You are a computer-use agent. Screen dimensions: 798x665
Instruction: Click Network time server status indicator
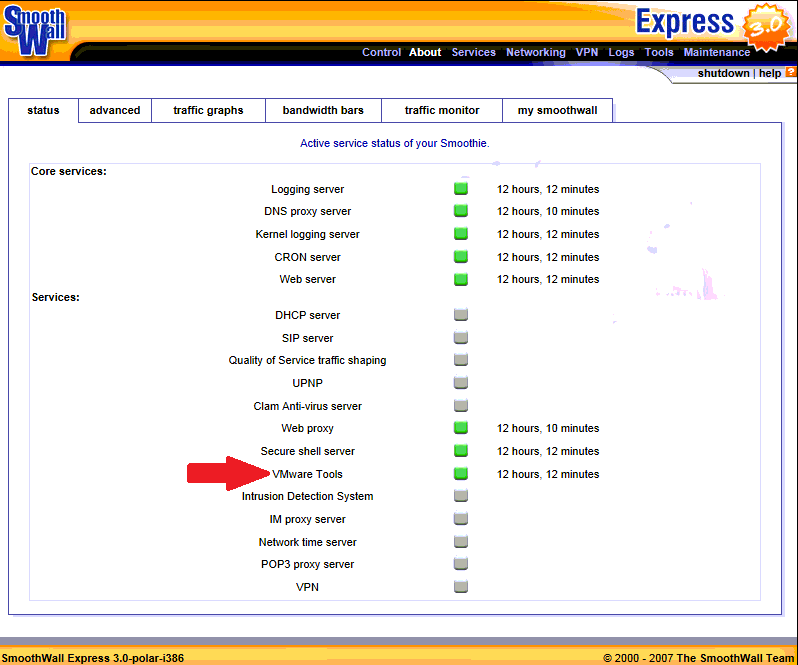(x=461, y=541)
